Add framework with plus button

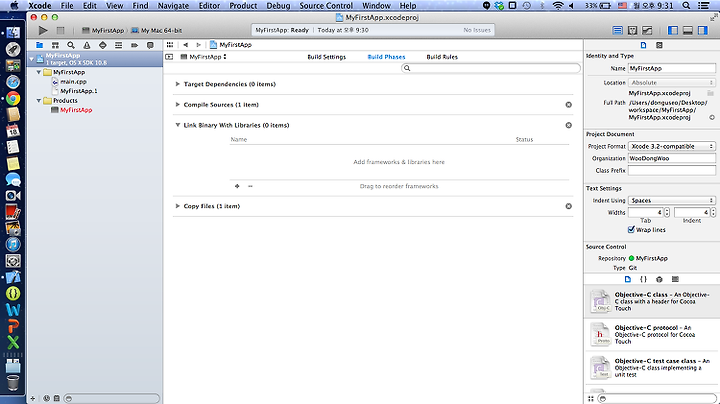click(x=237, y=186)
